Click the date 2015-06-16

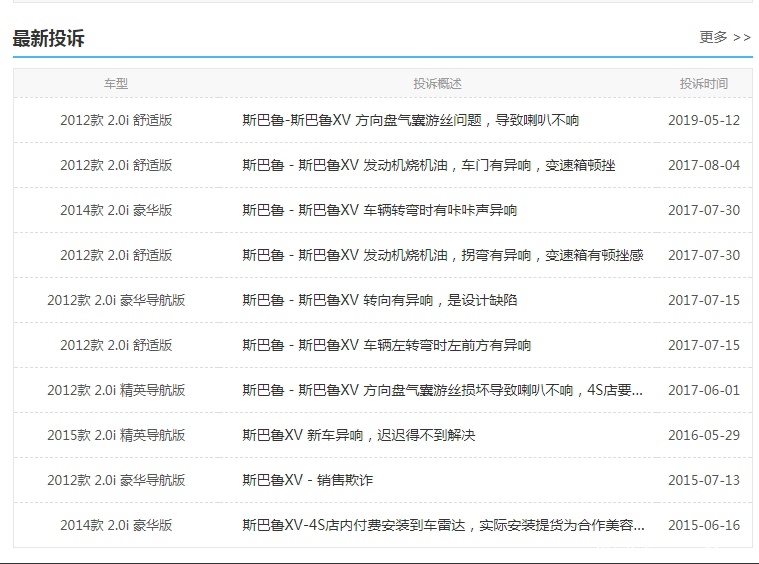[x=704, y=525]
